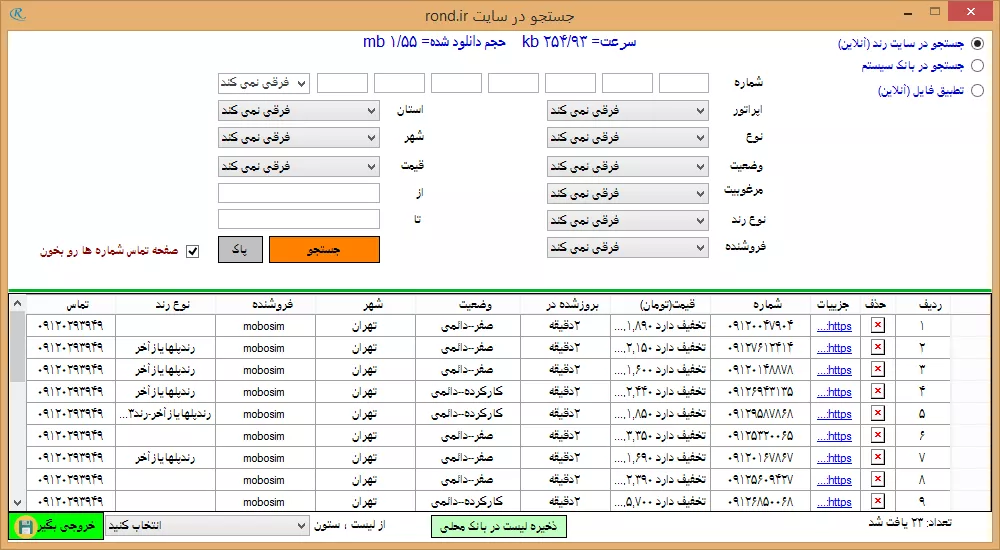Screen dimensions: 1000x550
Task: Click the results scrollbar down arrow
Action: [17, 502]
